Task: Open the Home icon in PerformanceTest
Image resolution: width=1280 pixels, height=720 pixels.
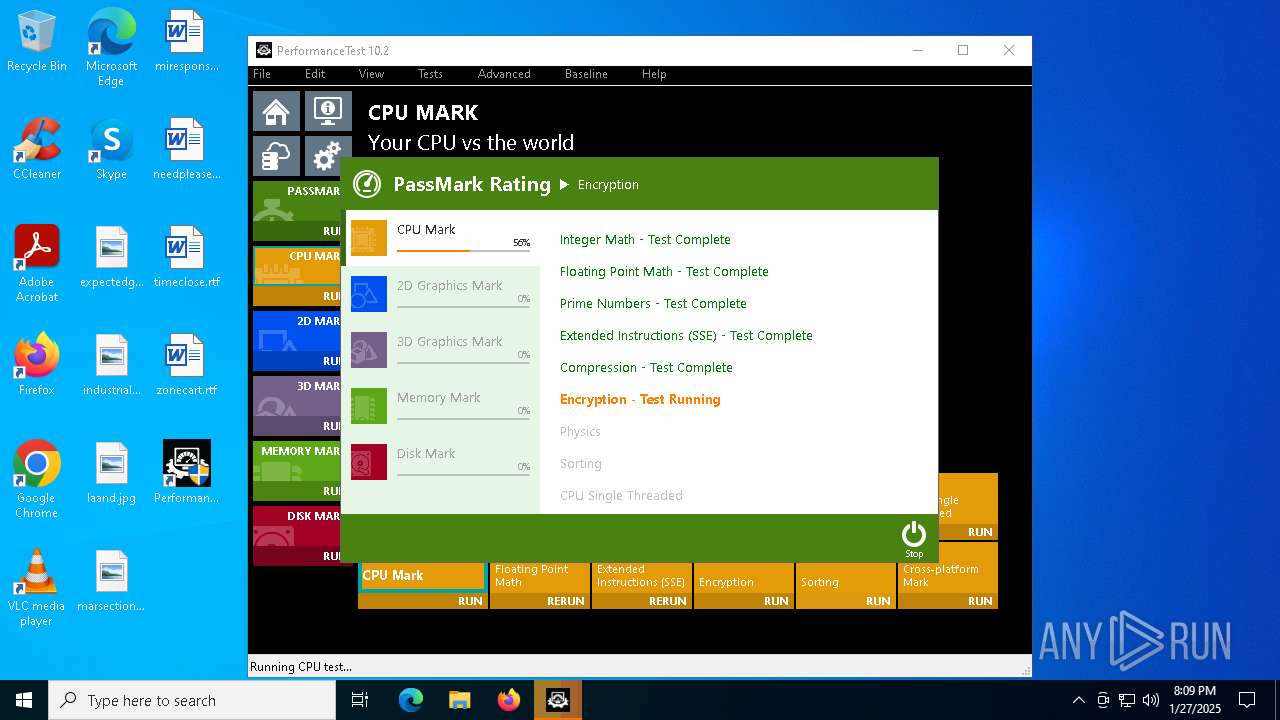Action: tap(276, 111)
